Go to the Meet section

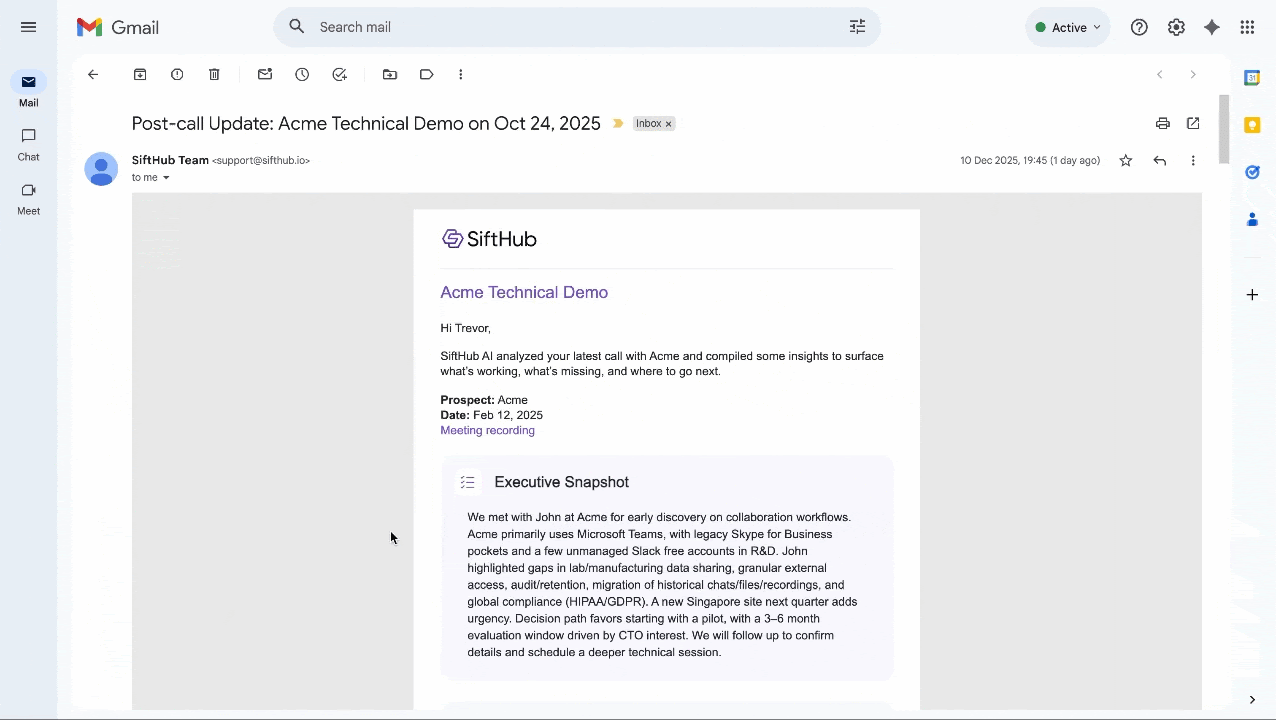tap(28, 198)
